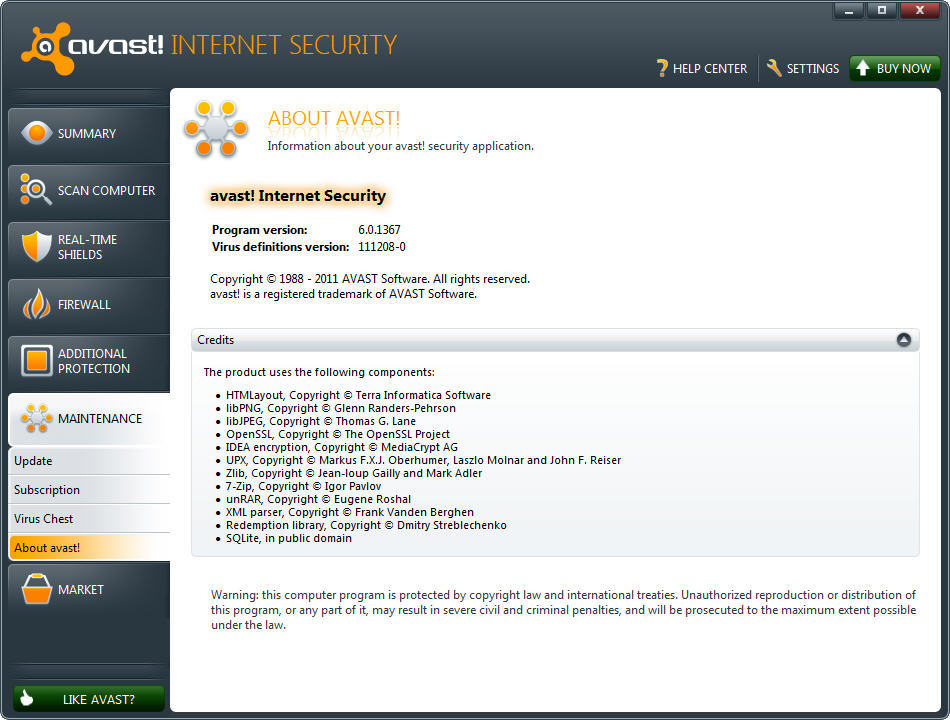
Task: Click the Redemption library credit line
Action: (x=366, y=525)
